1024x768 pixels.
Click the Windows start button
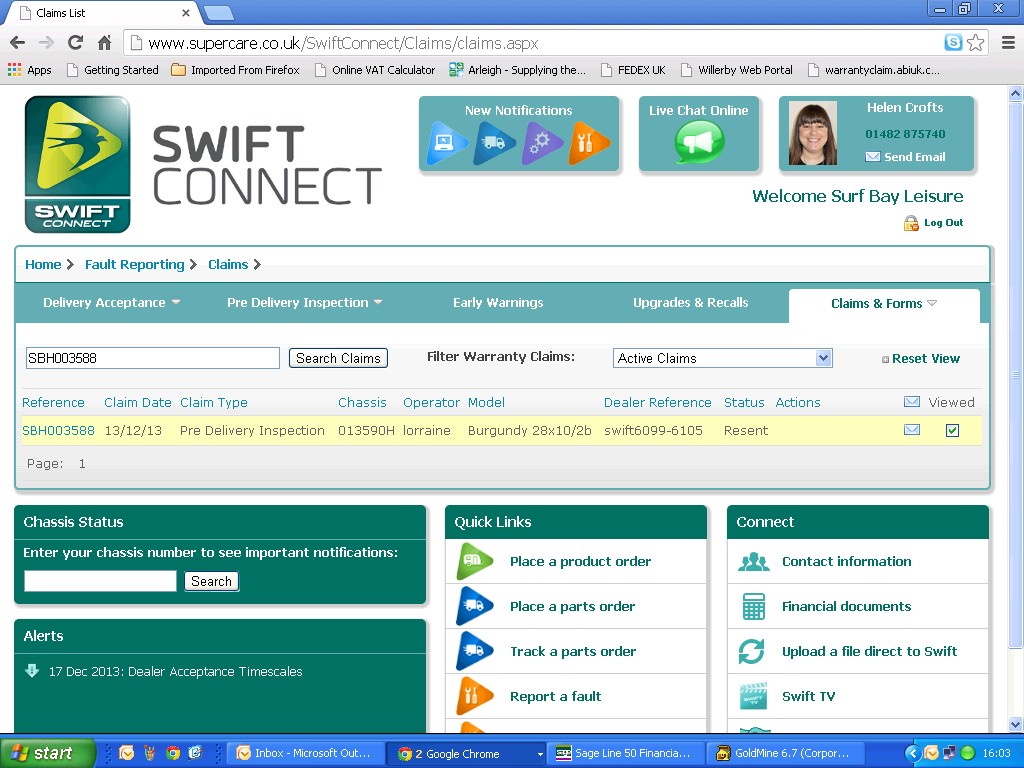(47, 753)
